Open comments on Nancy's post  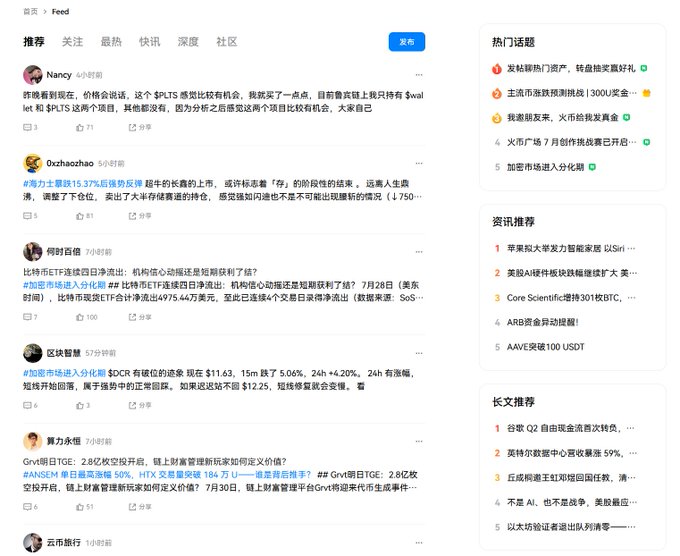[x=30, y=127]
